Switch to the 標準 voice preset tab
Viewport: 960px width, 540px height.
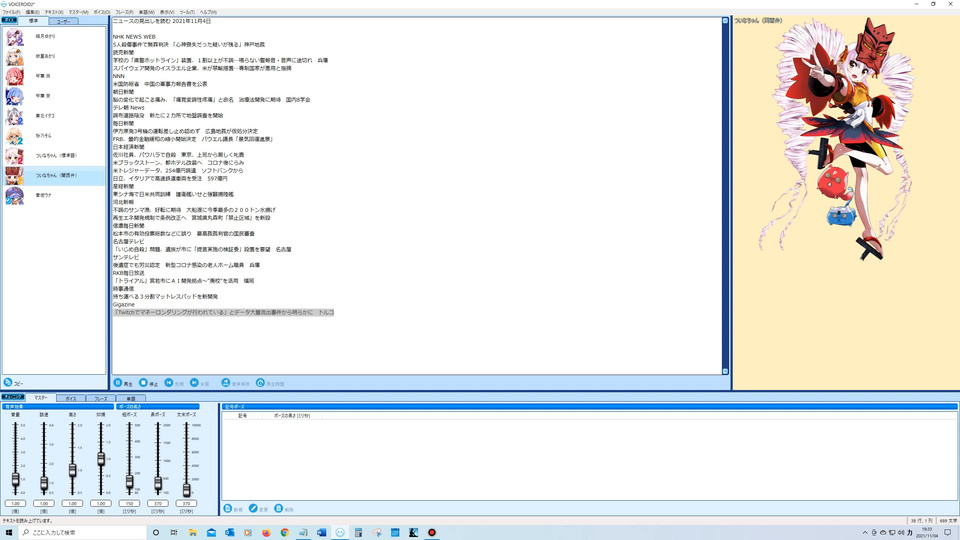click(33, 21)
